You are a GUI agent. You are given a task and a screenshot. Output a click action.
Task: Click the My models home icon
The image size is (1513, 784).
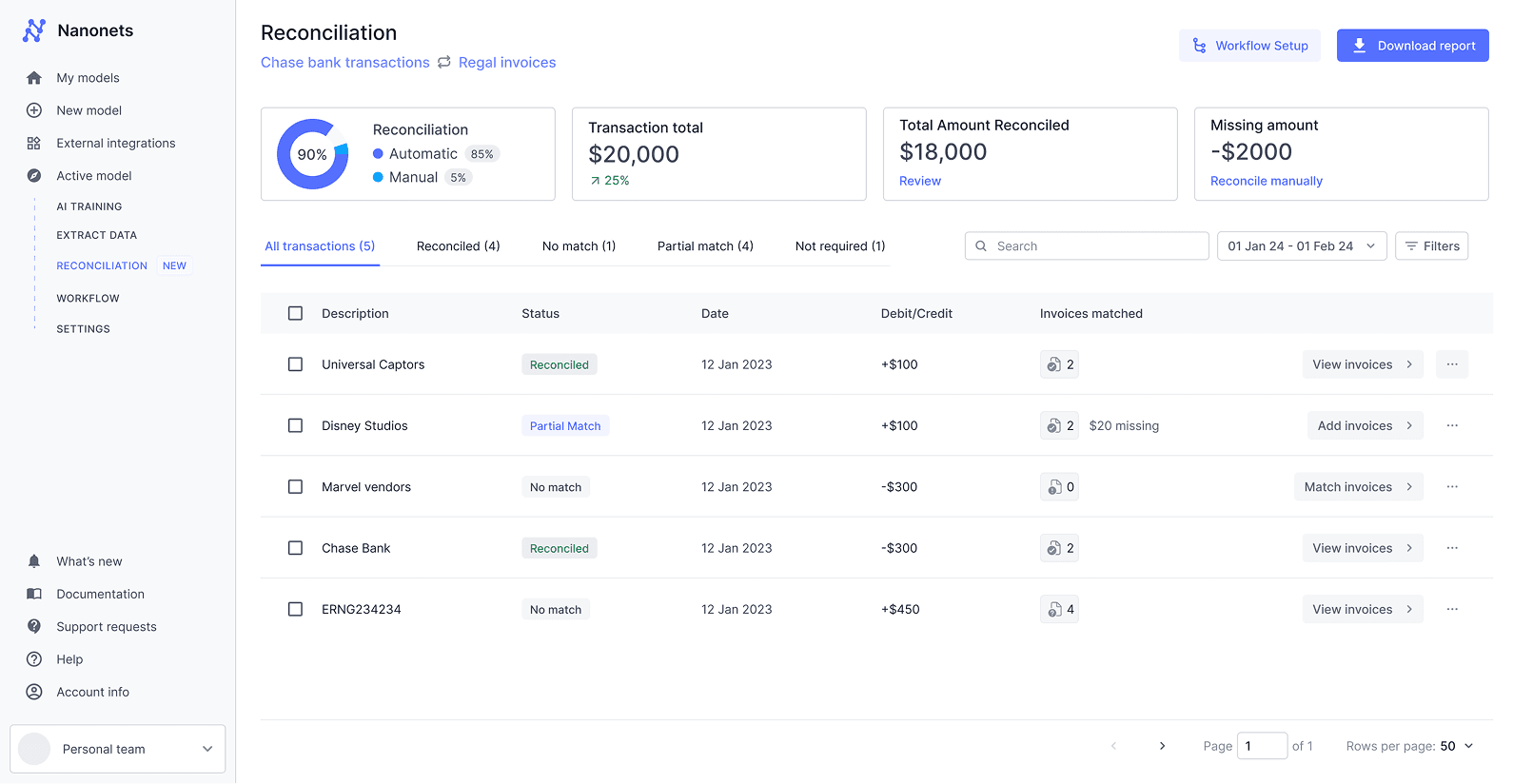34,78
